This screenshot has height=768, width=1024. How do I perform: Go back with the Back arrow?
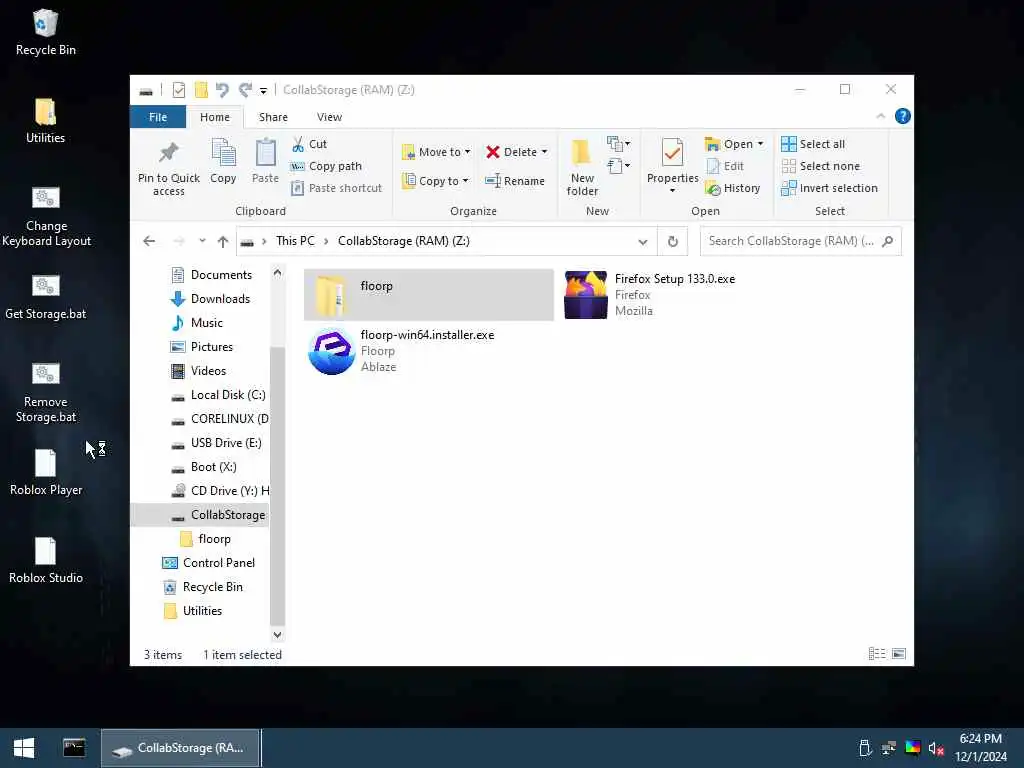point(149,241)
